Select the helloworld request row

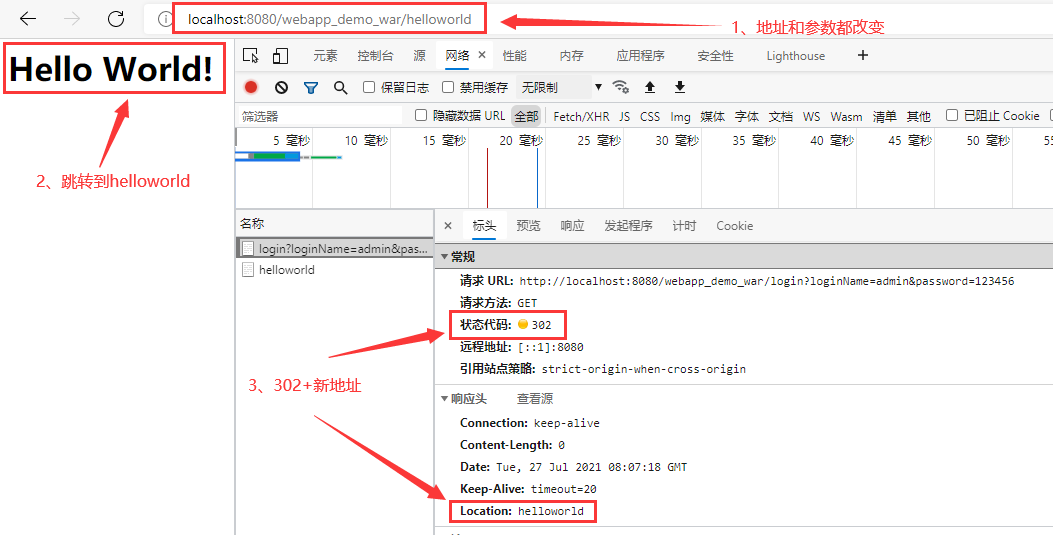pyautogui.click(x=335, y=270)
